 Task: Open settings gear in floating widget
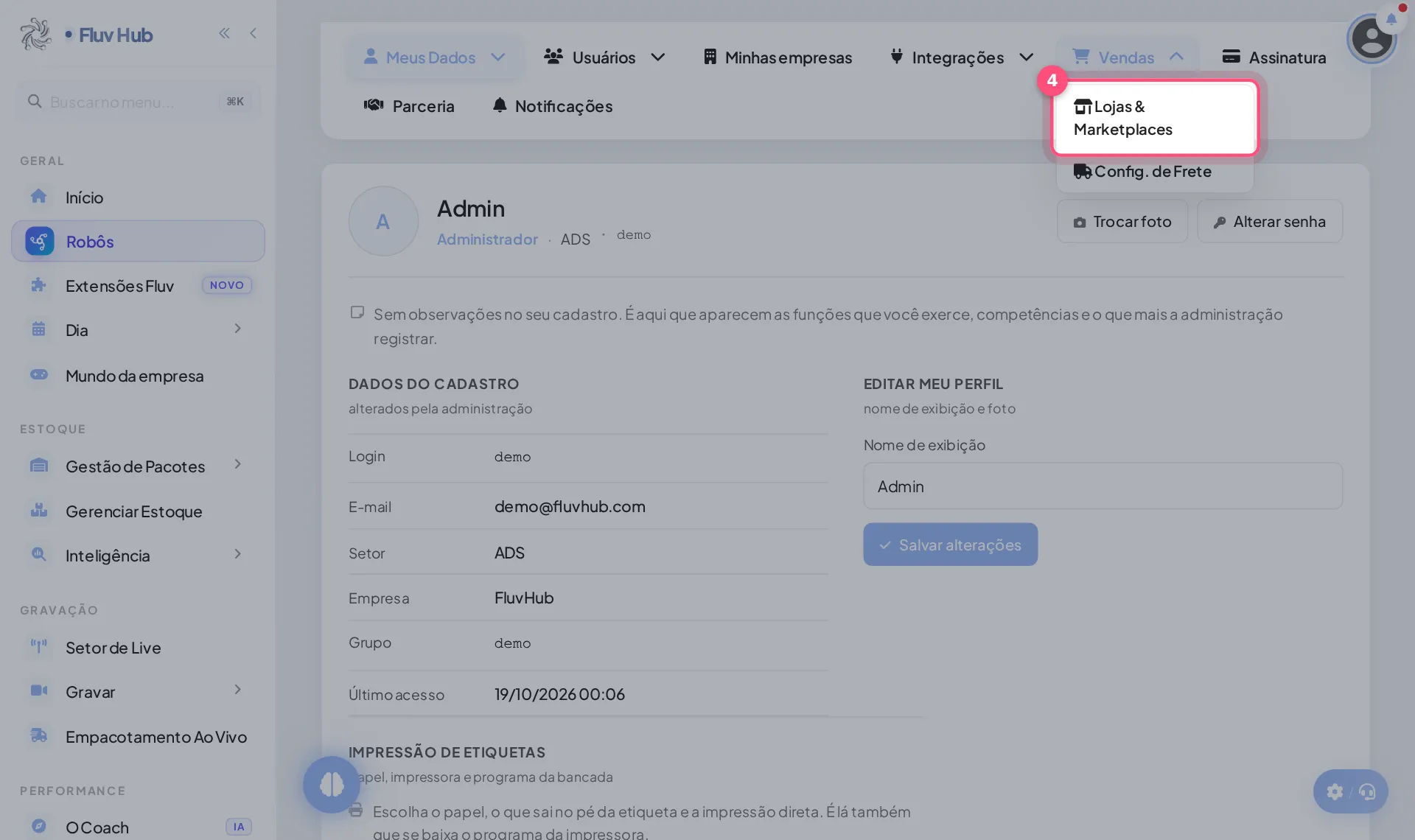coord(1335,792)
